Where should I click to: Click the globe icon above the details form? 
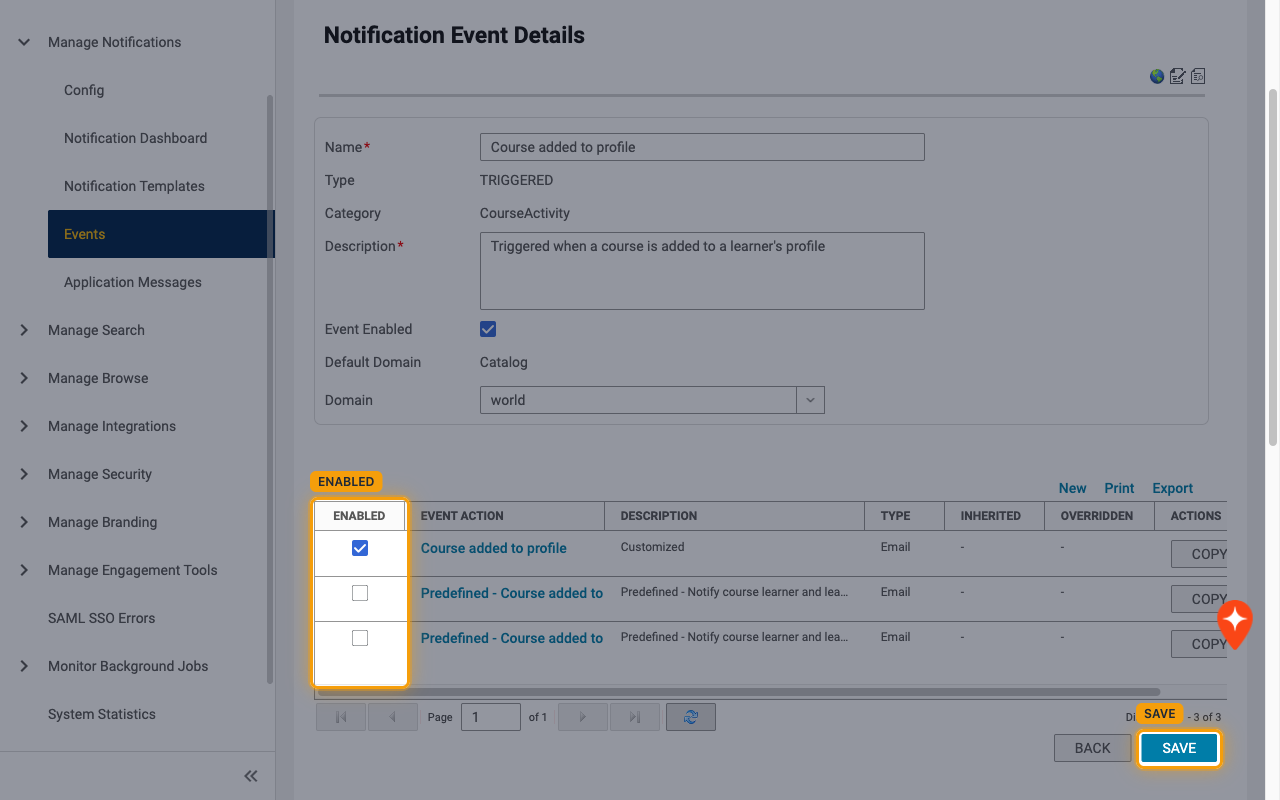click(x=1157, y=76)
